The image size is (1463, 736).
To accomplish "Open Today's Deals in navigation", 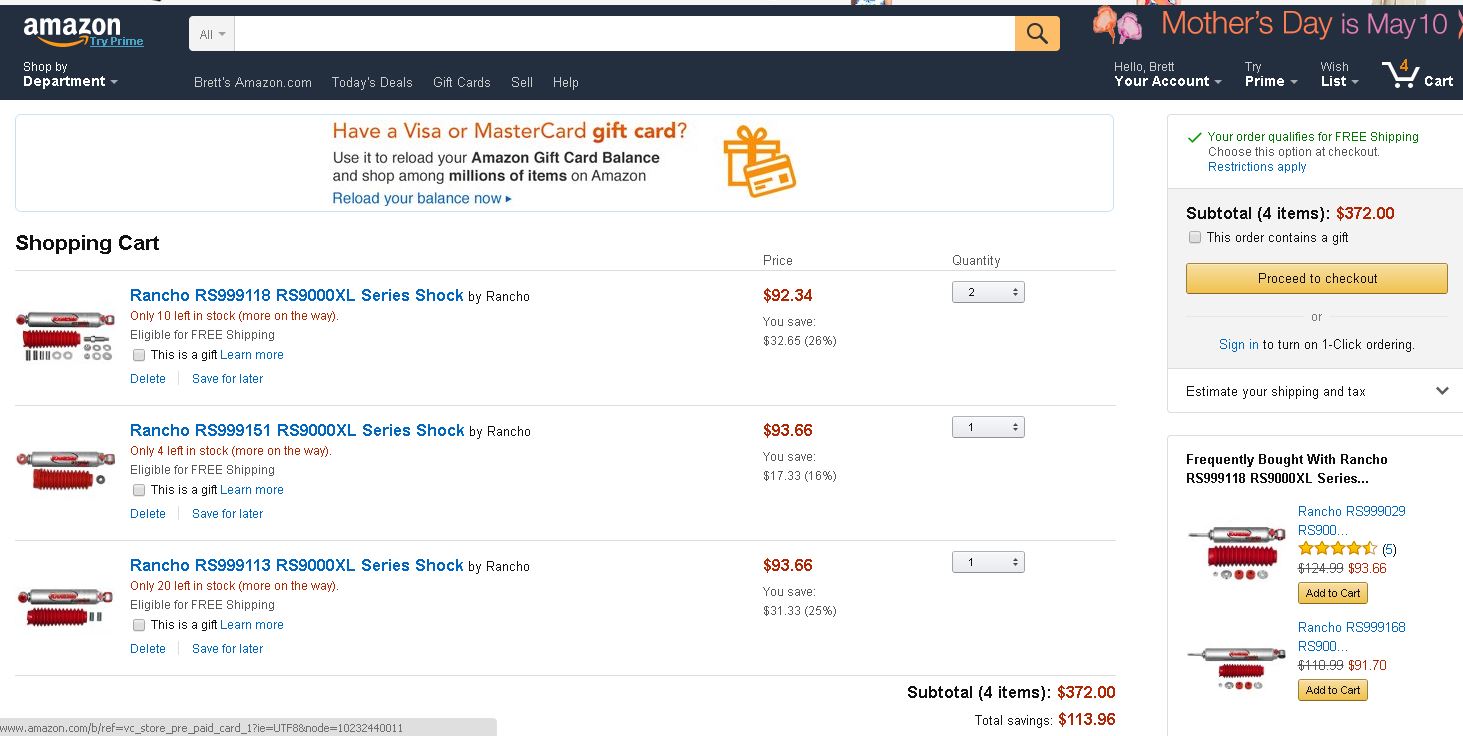I will click(x=372, y=82).
